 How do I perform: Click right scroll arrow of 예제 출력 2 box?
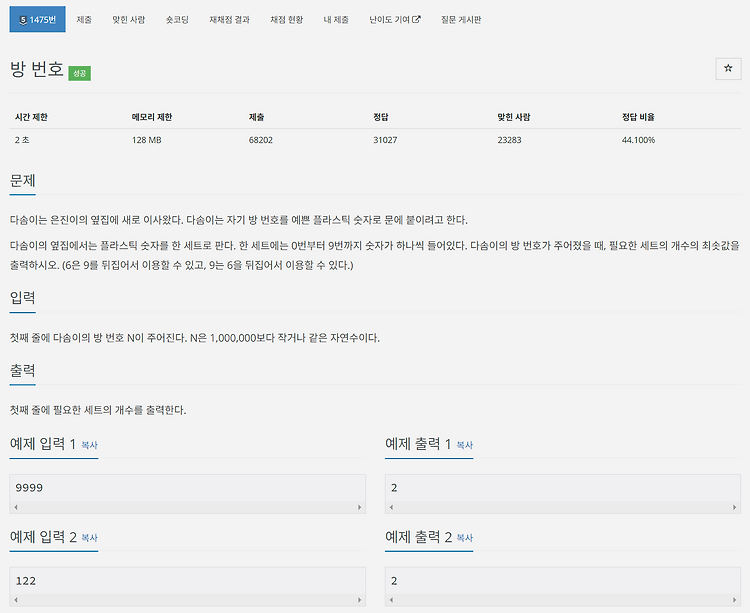pos(735,600)
